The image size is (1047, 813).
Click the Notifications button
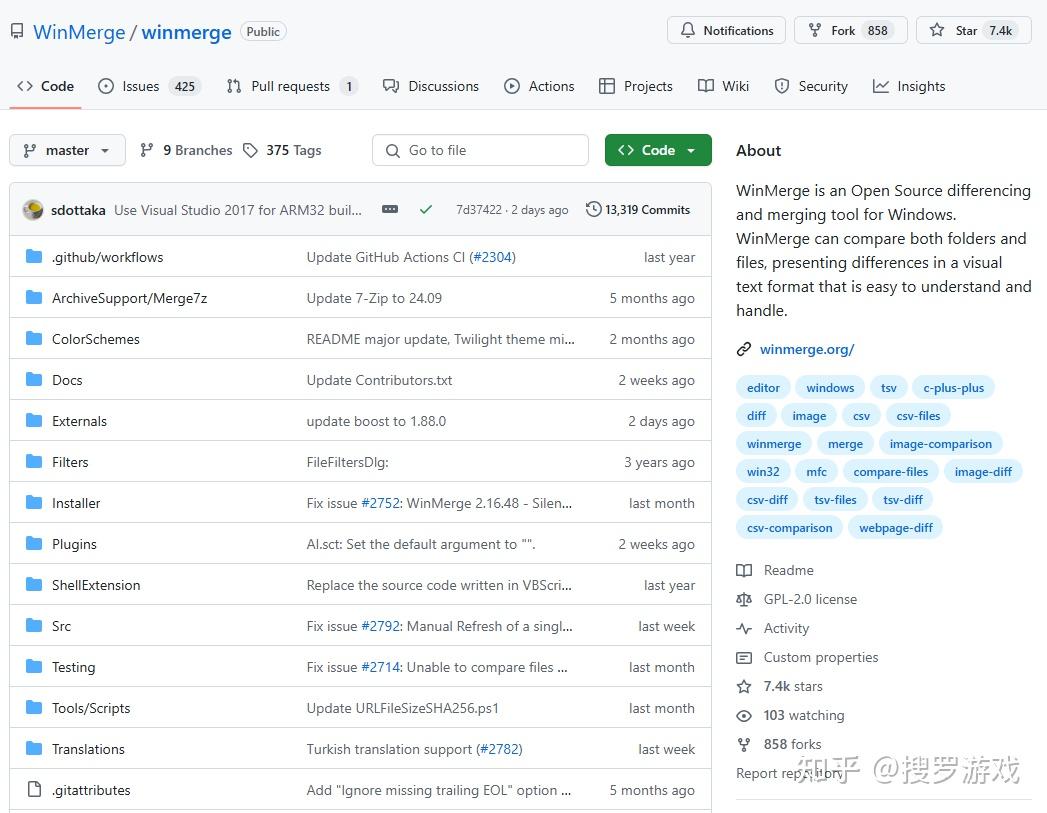[x=726, y=31]
